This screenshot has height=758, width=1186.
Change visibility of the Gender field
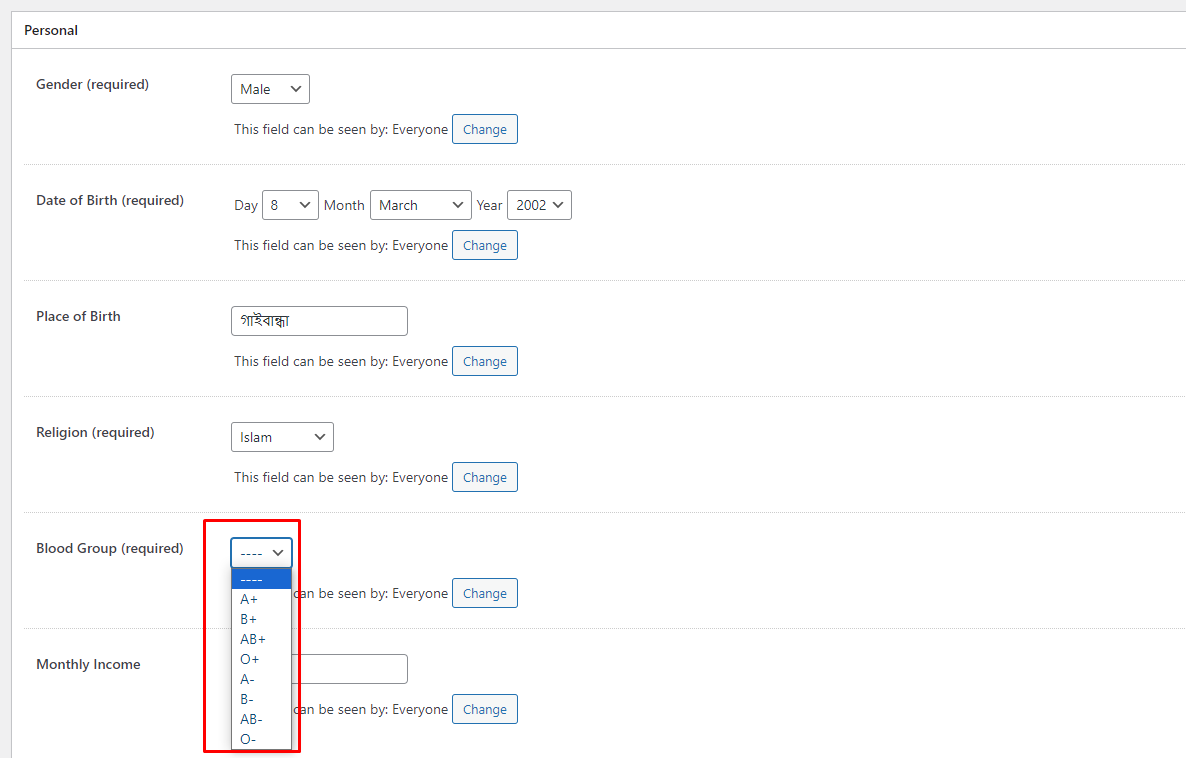485,129
